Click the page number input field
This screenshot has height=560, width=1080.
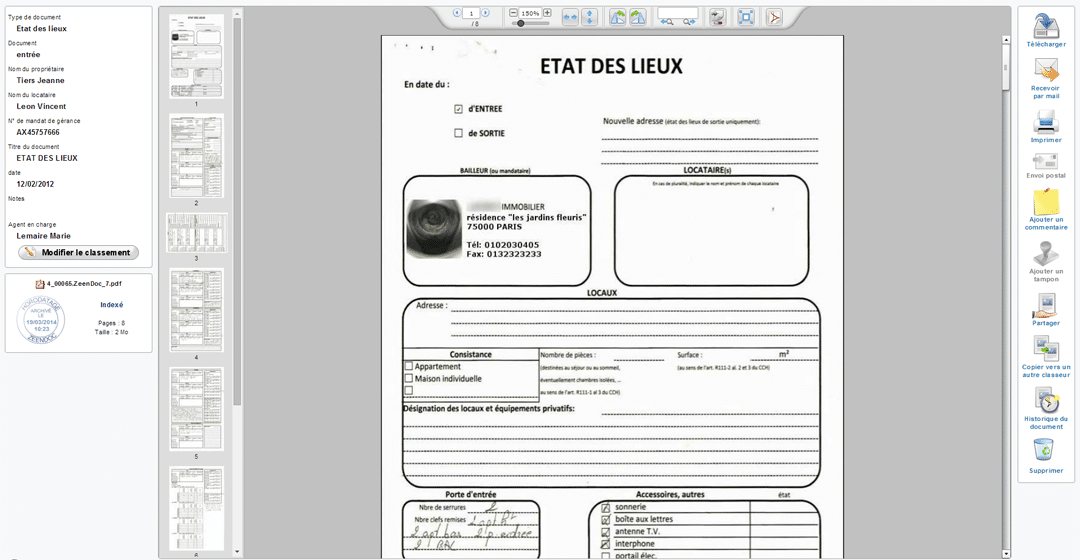coord(470,13)
